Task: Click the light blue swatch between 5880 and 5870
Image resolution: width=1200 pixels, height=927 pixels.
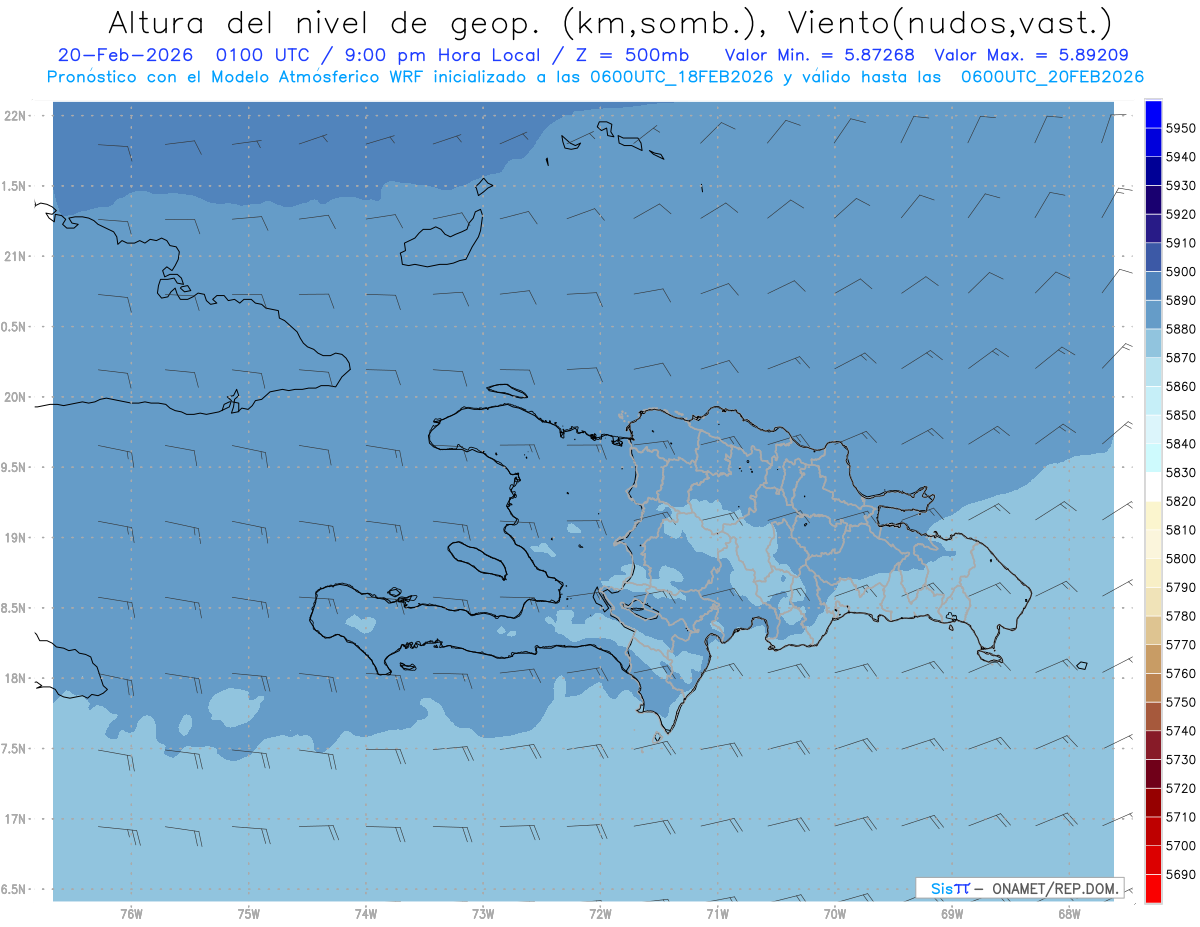Action: pos(1153,344)
